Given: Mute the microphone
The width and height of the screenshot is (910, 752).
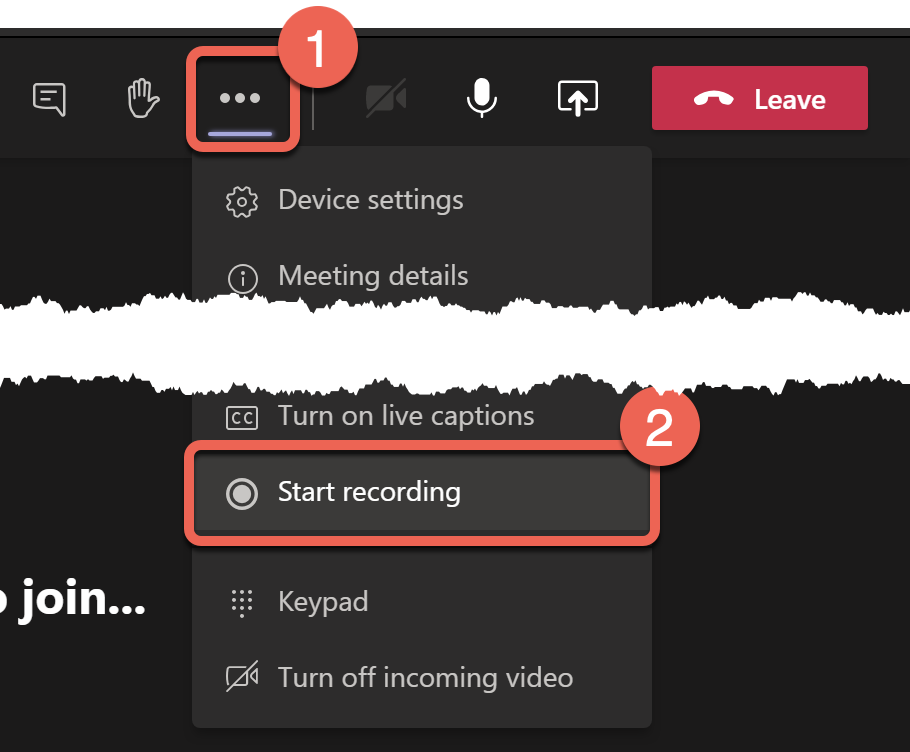Looking at the screenshot, I should pos(482,98).
